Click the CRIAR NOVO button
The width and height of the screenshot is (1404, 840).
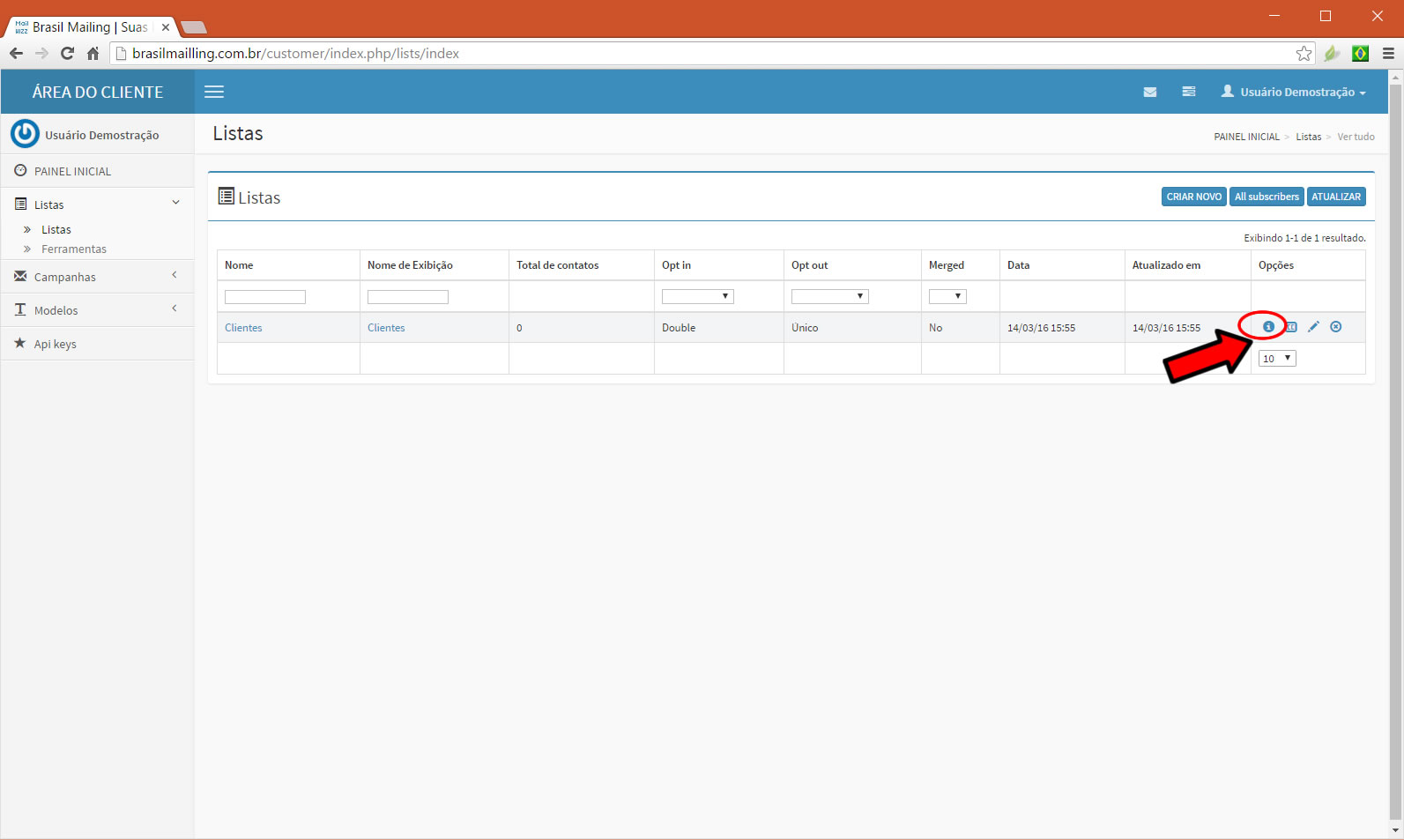pyautogui.click(x=1194, y=197)
